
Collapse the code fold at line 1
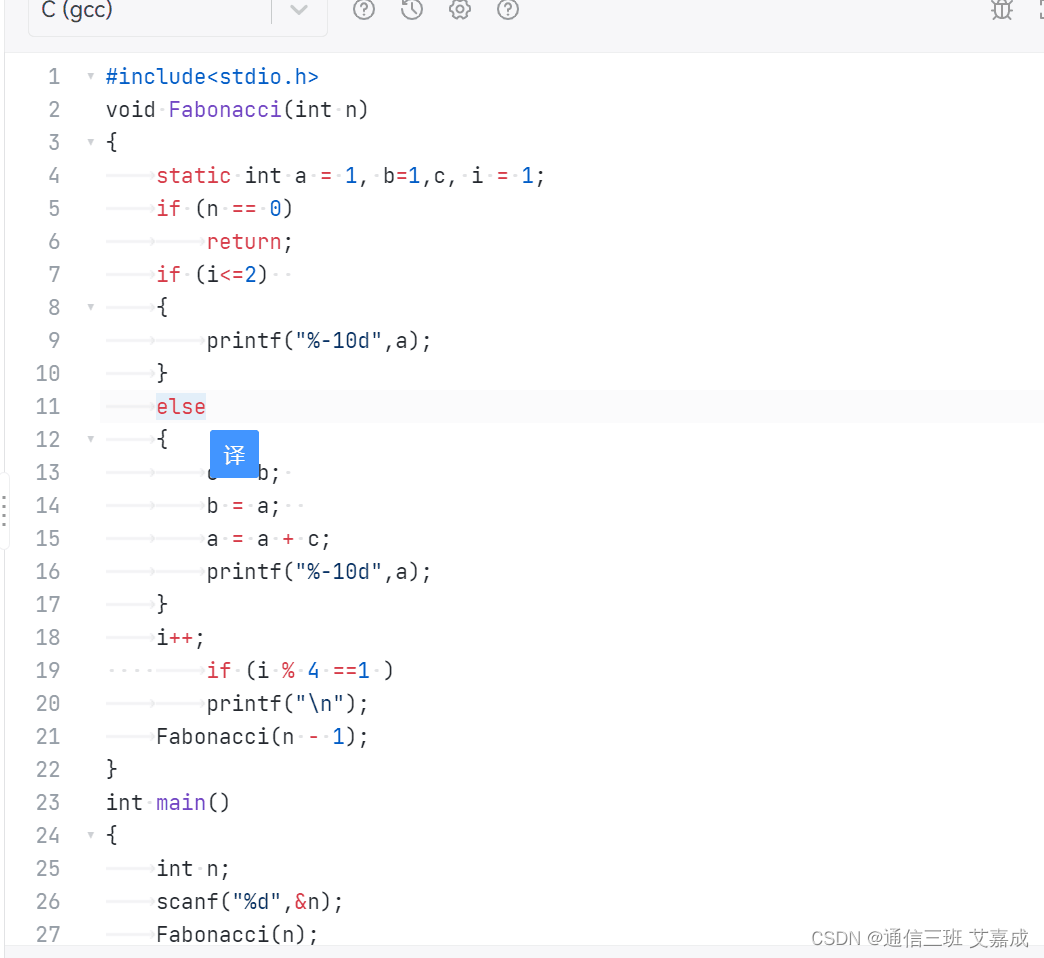click(90, 76)
